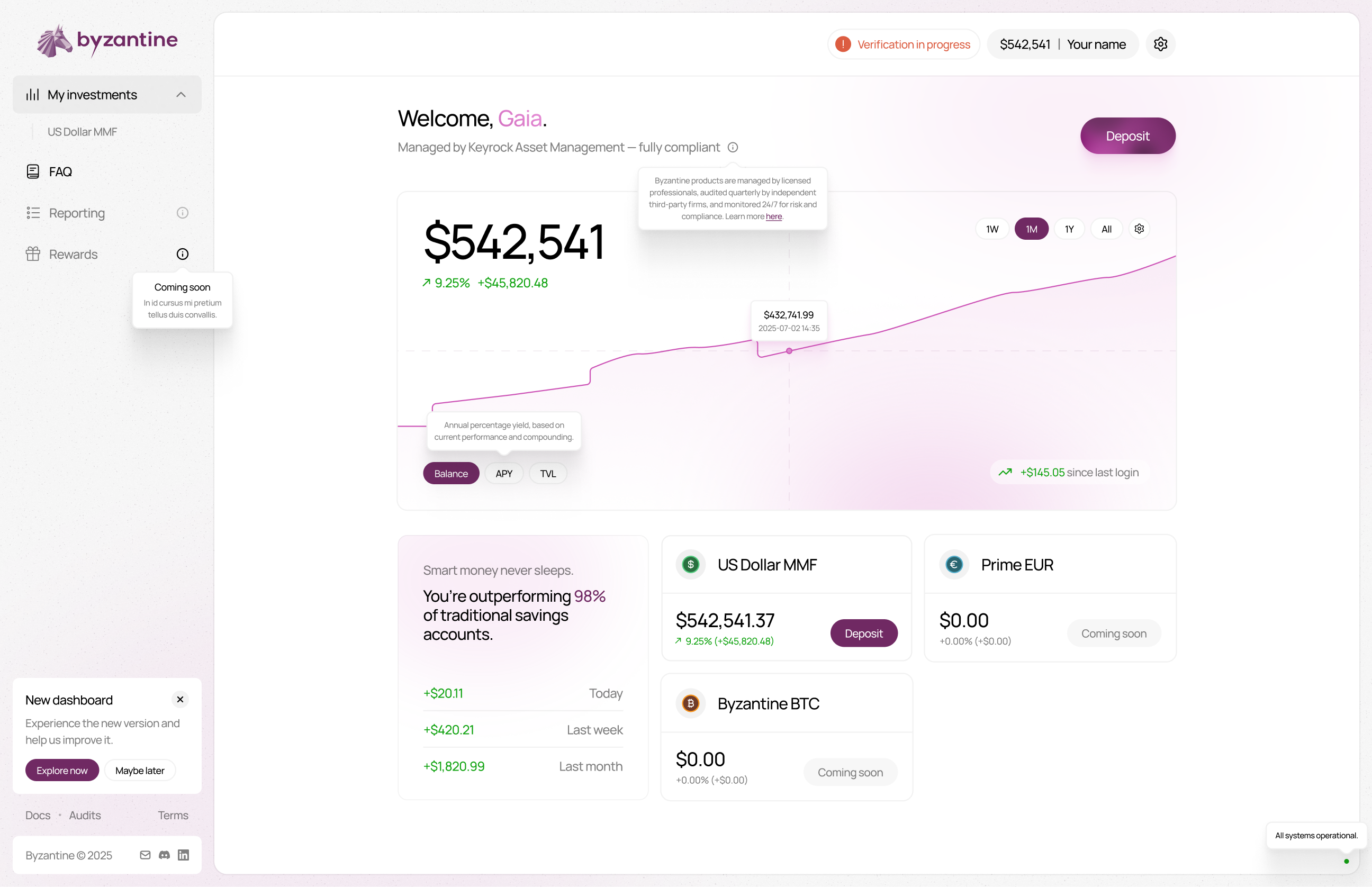This screenshot has width=1372, height=887.
Task: Switch chart range to All
Action: point(1106,229)
